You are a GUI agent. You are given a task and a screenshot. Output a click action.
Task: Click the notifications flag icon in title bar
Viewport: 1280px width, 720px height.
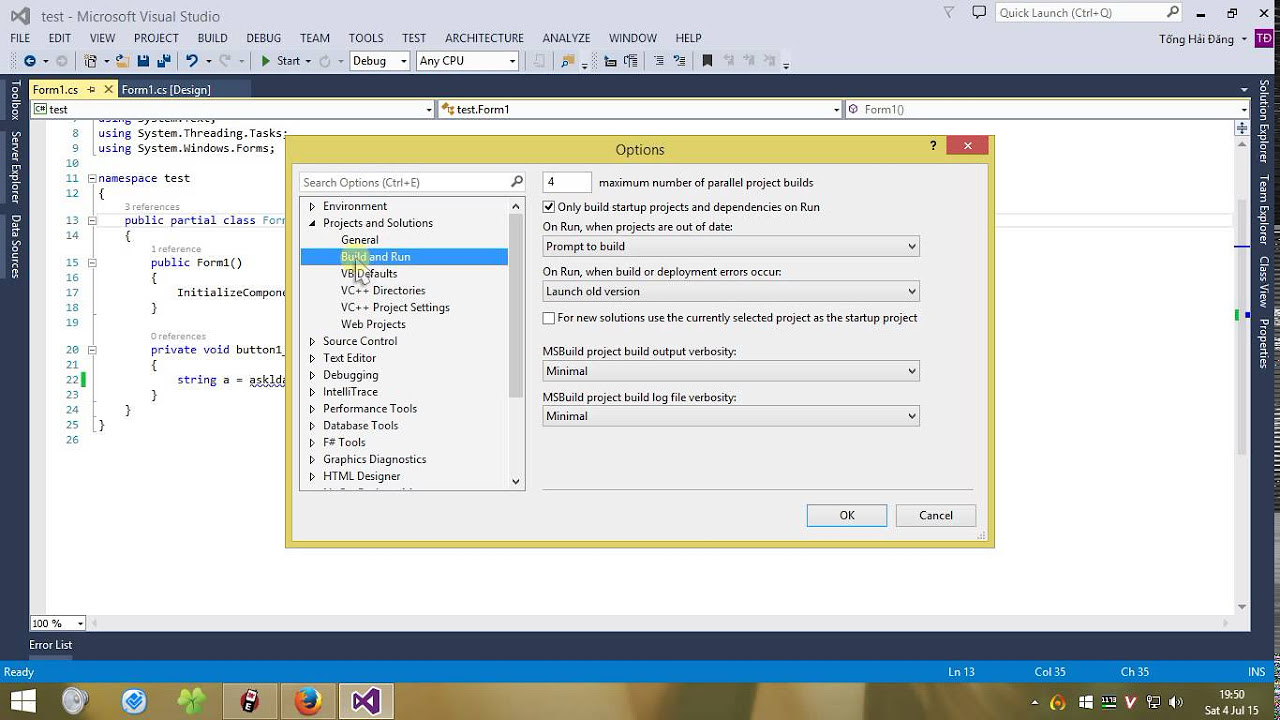coord(949,12)
